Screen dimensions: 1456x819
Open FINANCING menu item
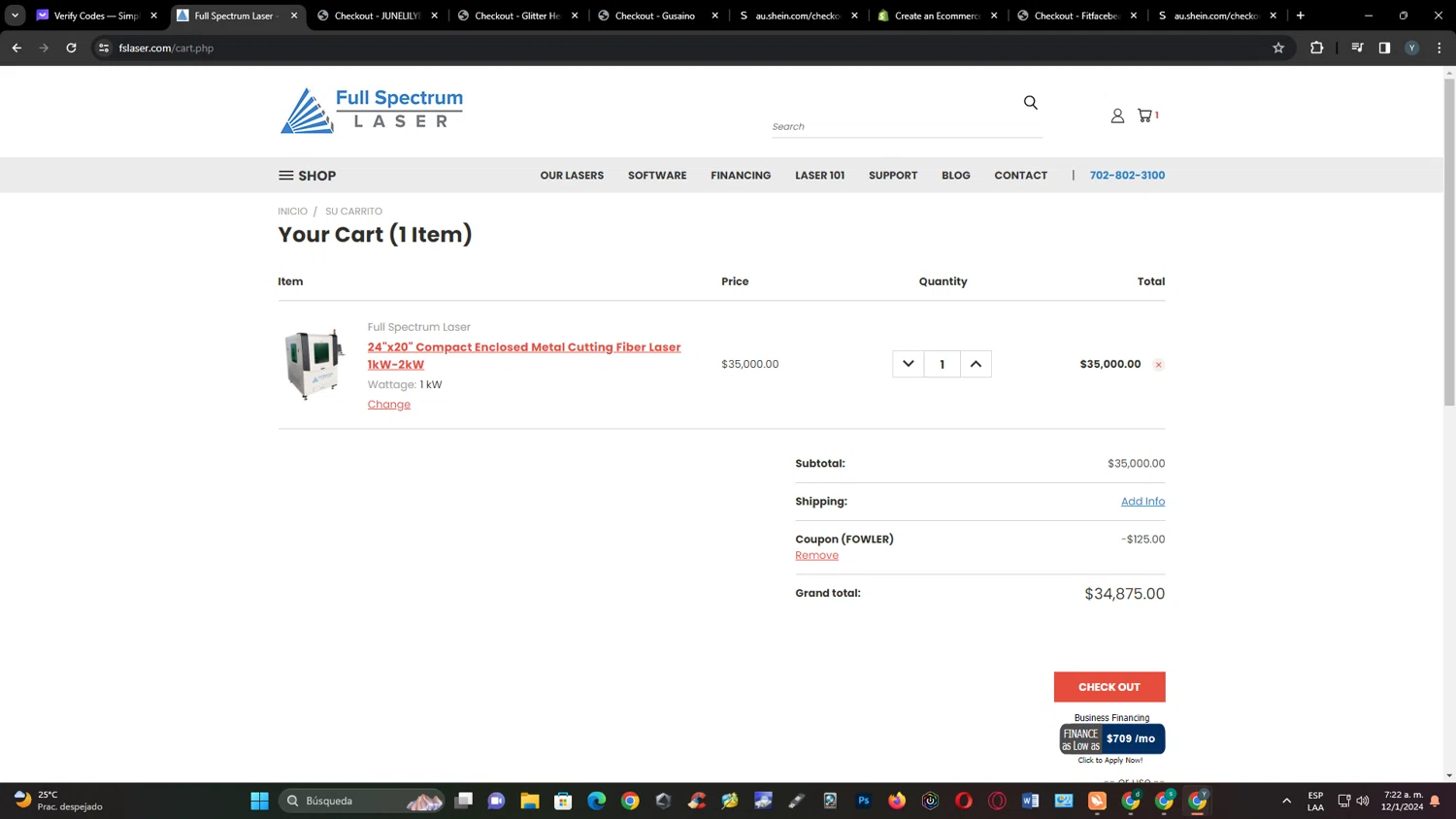tap(741, 176)
